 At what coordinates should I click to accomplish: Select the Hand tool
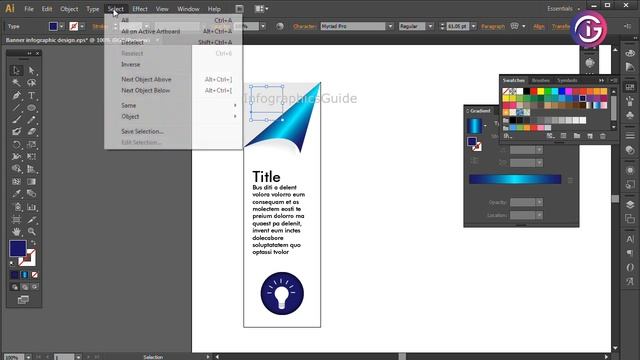click(16, 231)
